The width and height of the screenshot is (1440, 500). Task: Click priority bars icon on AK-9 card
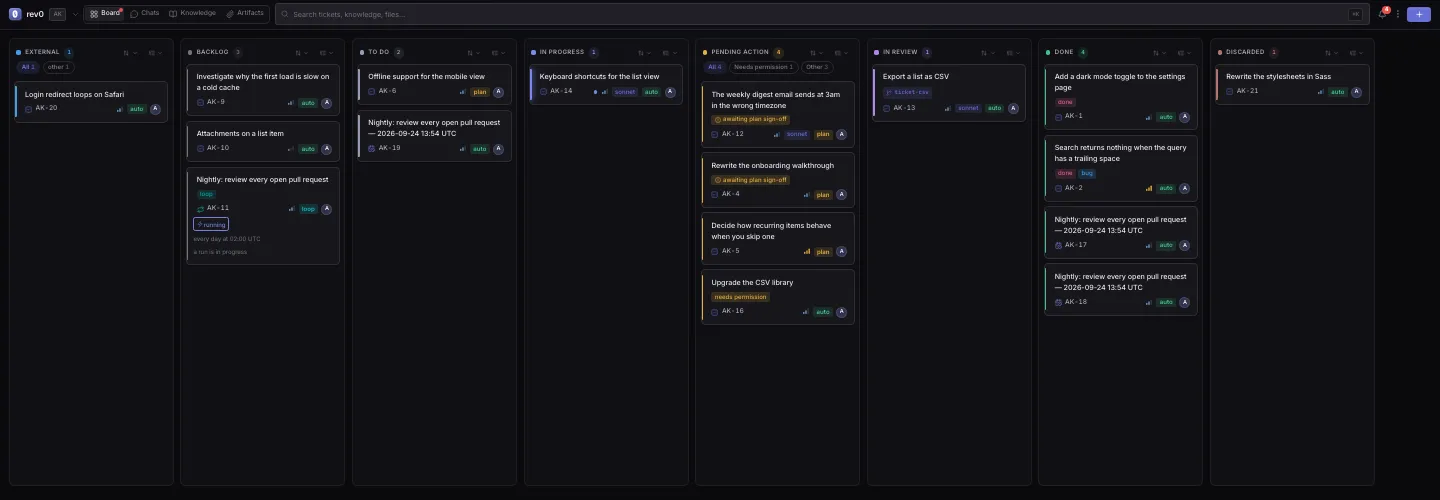[x=291, y=102]
